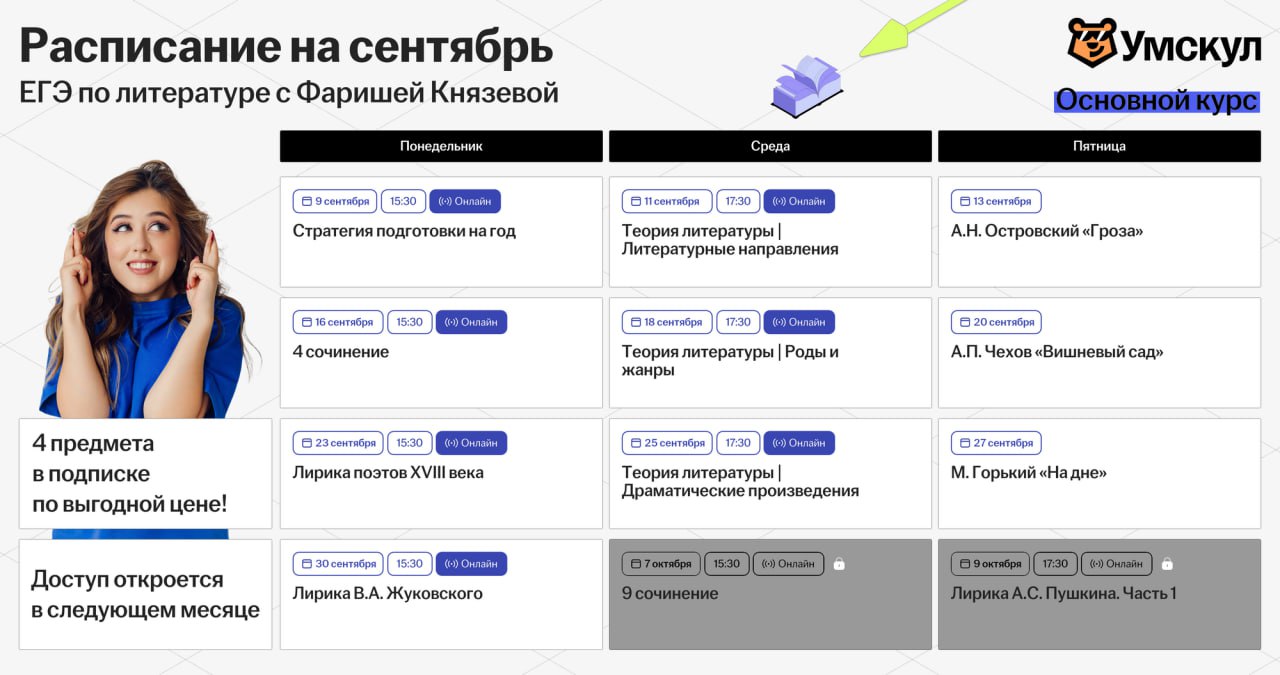Click the 30 сентября calendar date badge

pos(337,564)
